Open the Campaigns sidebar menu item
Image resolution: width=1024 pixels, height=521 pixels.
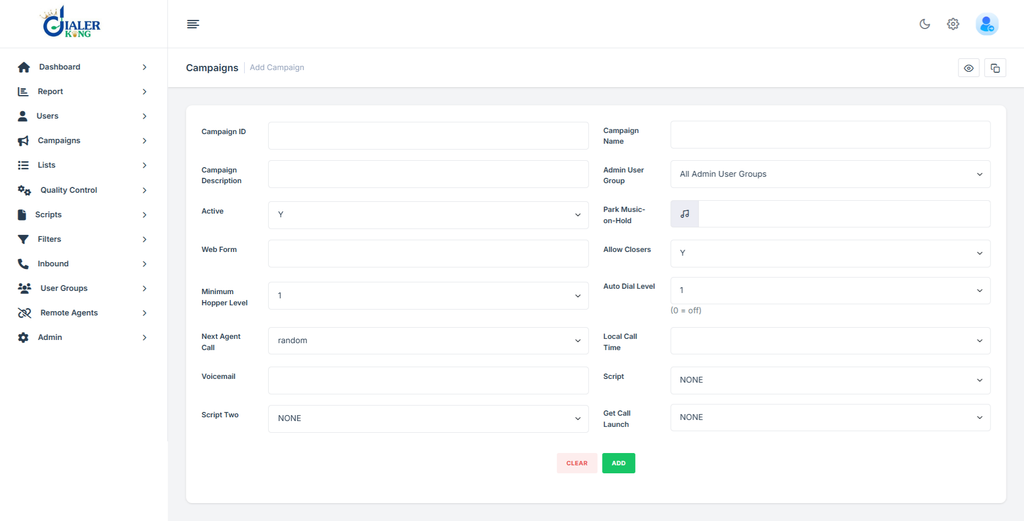tap(84, 140)
